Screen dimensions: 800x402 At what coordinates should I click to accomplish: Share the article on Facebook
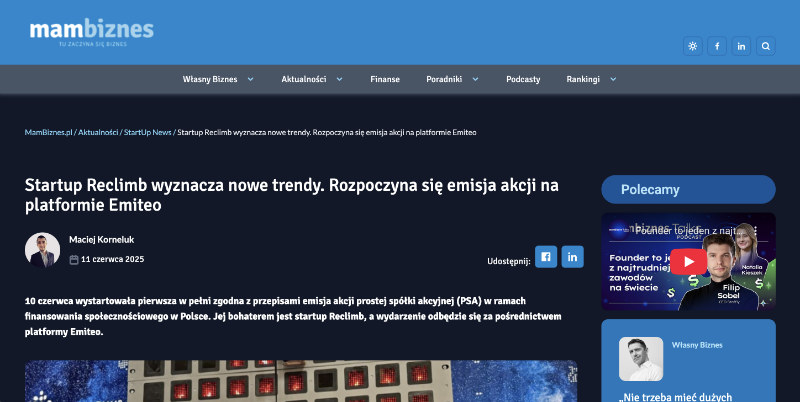coord(546,257)
